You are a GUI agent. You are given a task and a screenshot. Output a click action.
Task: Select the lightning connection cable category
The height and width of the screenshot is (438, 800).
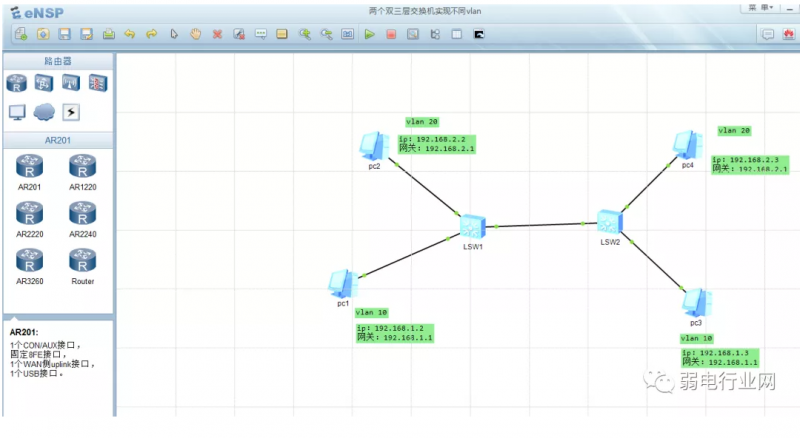(71, 112)
